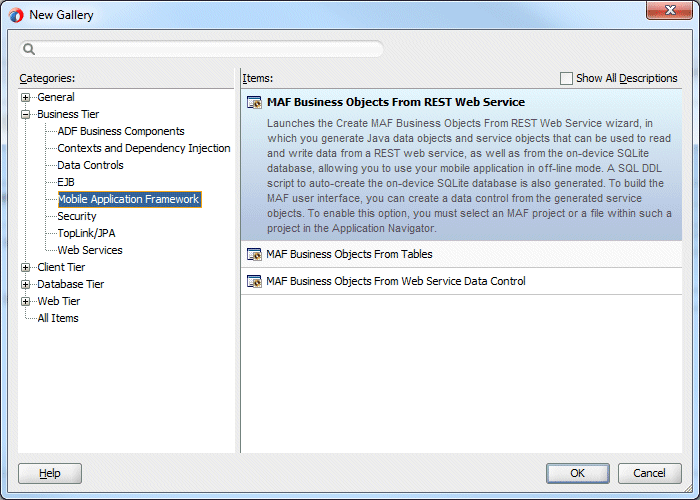700x500 pixels.
Task: Select the Business Tier tree label
Action: (x=68, y=114)
